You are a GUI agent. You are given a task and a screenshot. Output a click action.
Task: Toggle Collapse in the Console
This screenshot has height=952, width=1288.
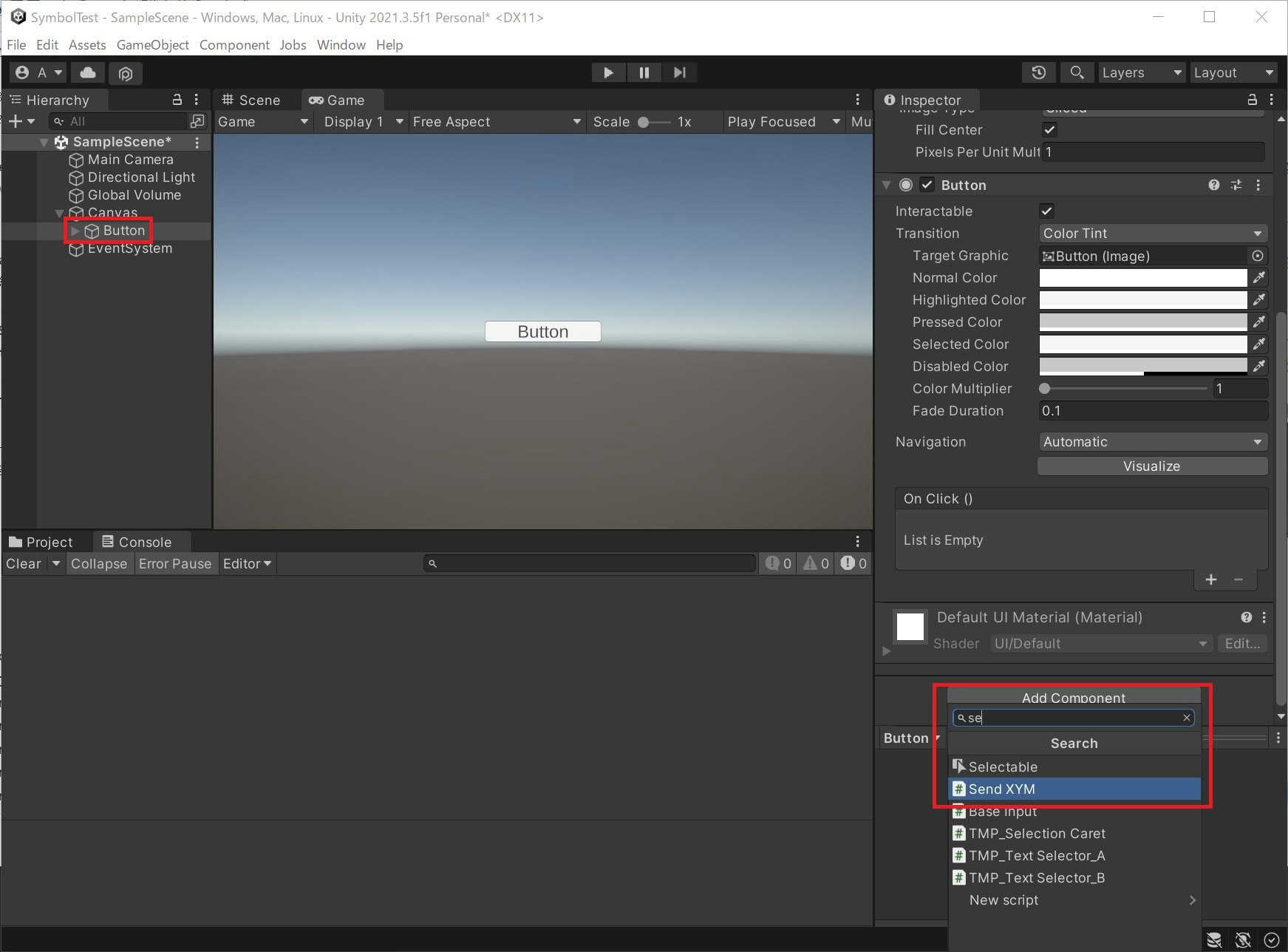99,563
